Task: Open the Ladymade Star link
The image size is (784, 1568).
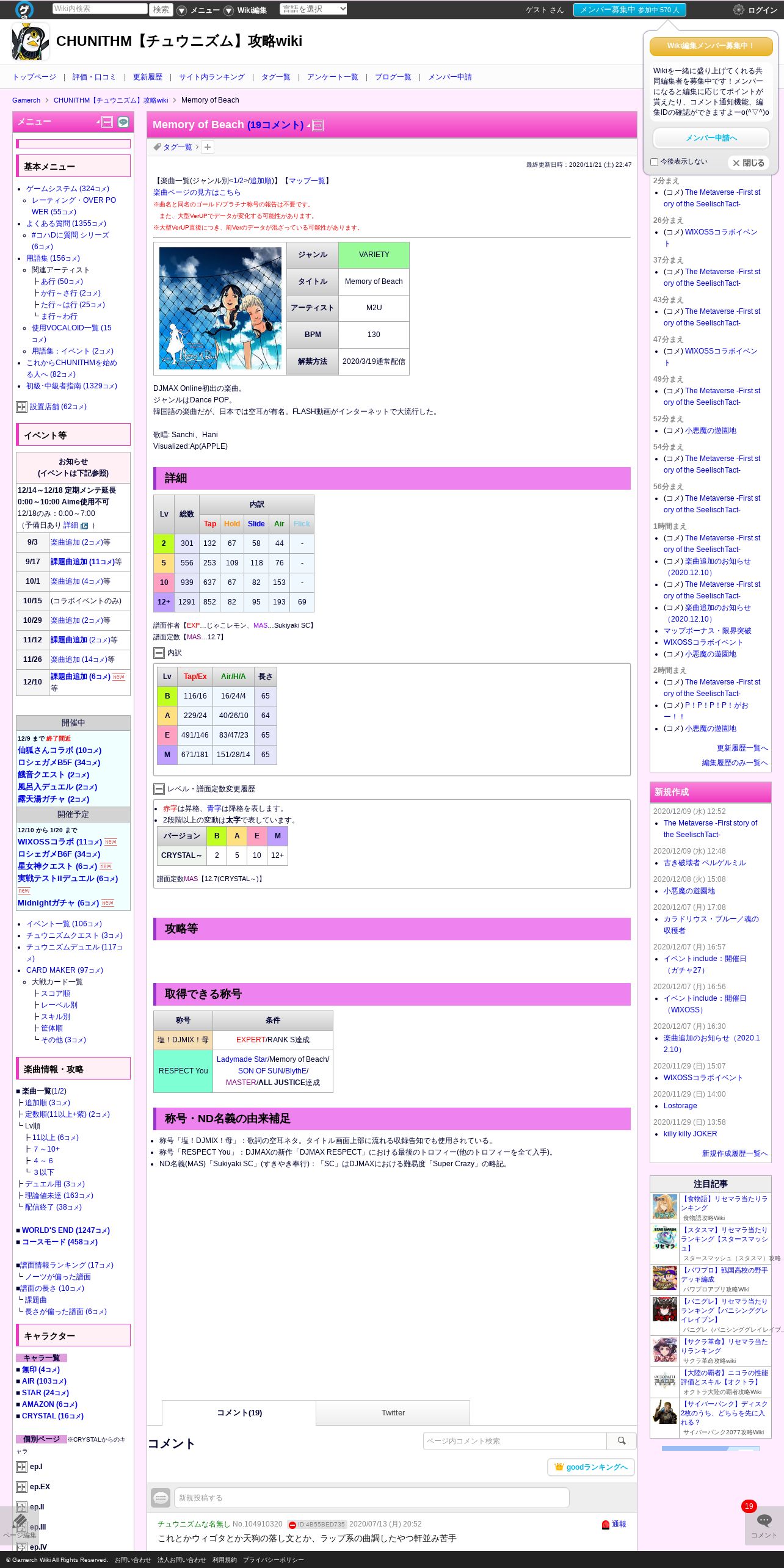Action: [242, 1059]
